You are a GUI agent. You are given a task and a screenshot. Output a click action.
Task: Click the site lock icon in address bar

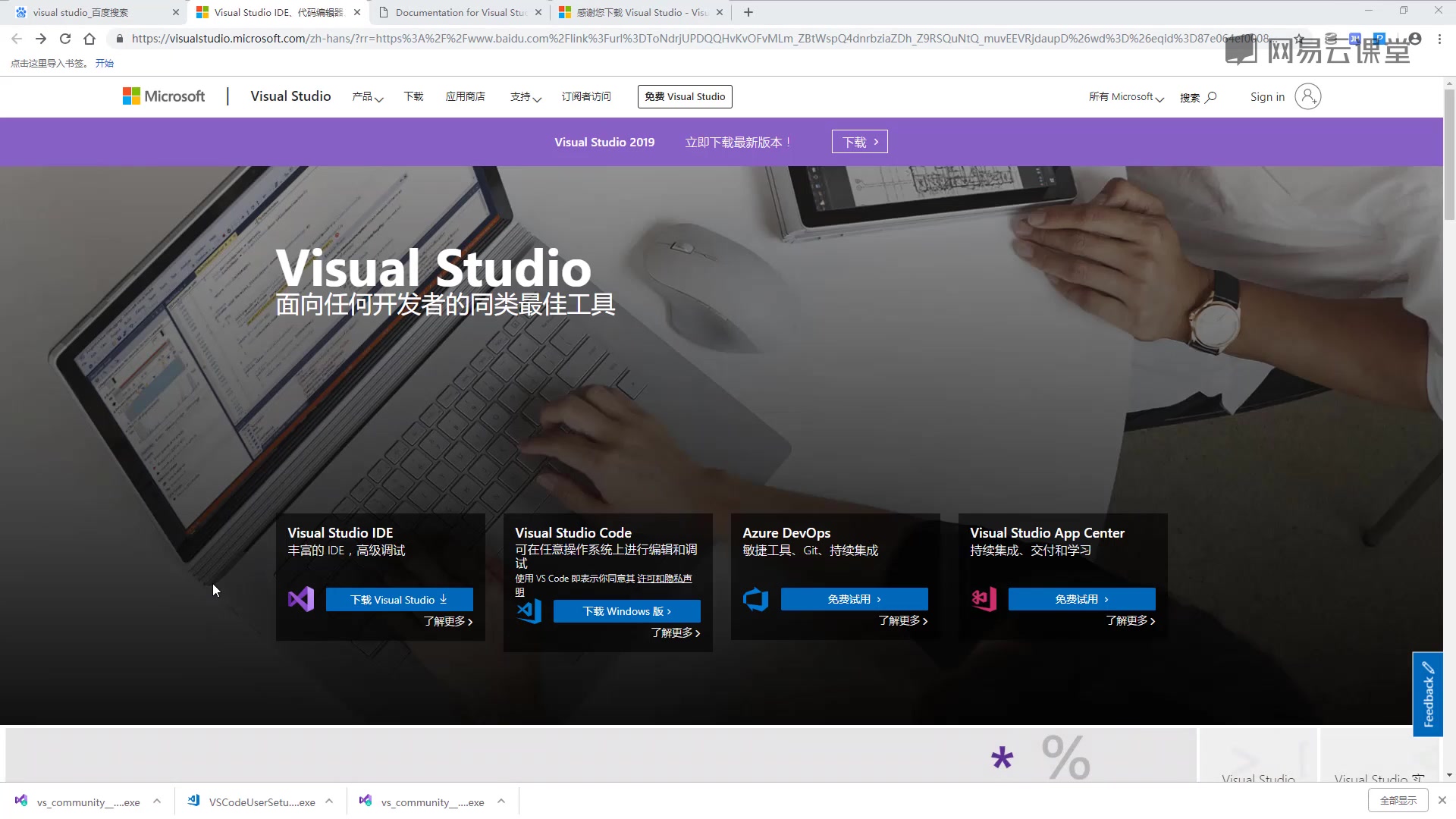click(x=119, y=39)
